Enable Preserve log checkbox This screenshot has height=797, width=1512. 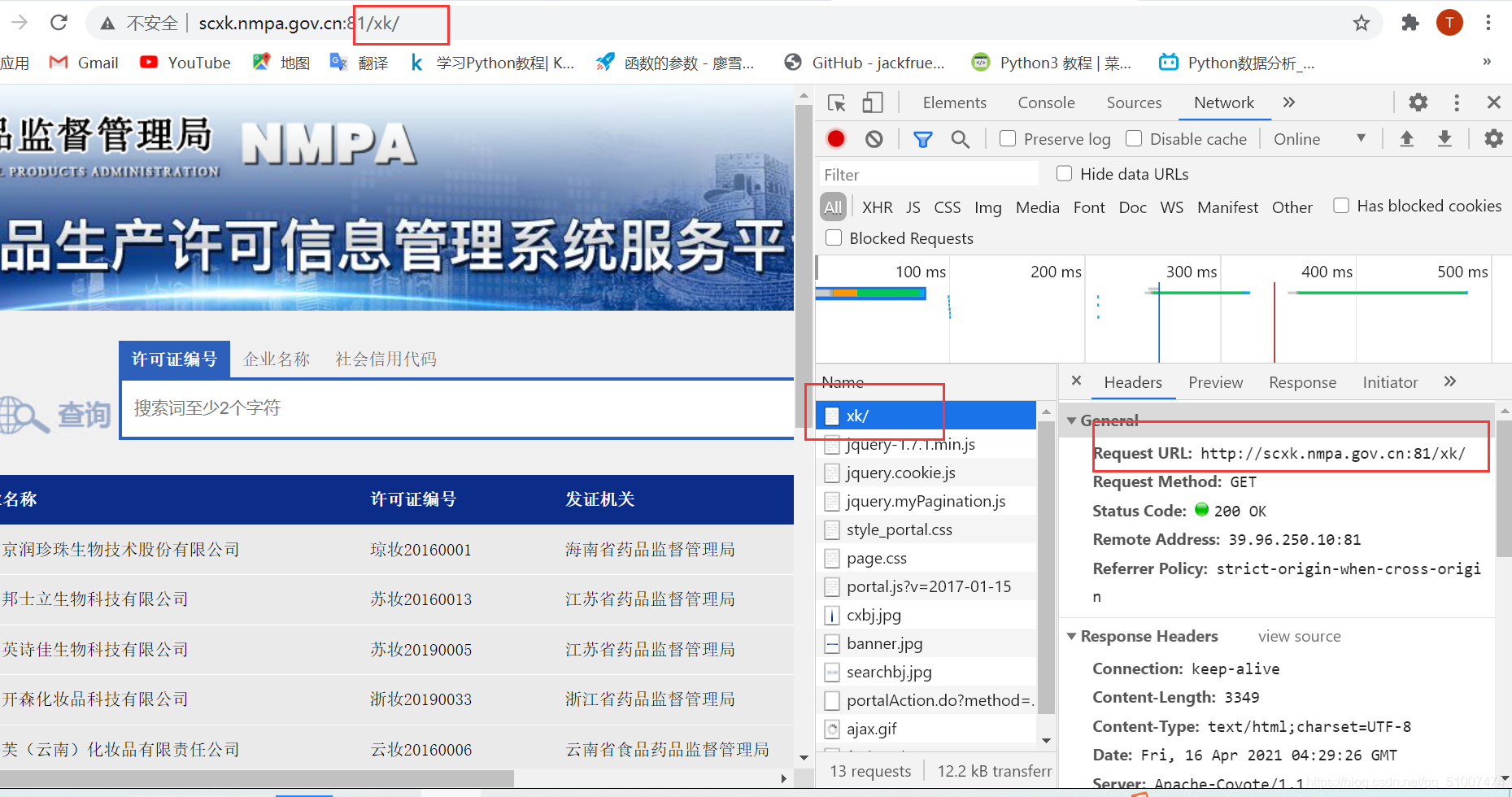click(x=1008, y=139)
